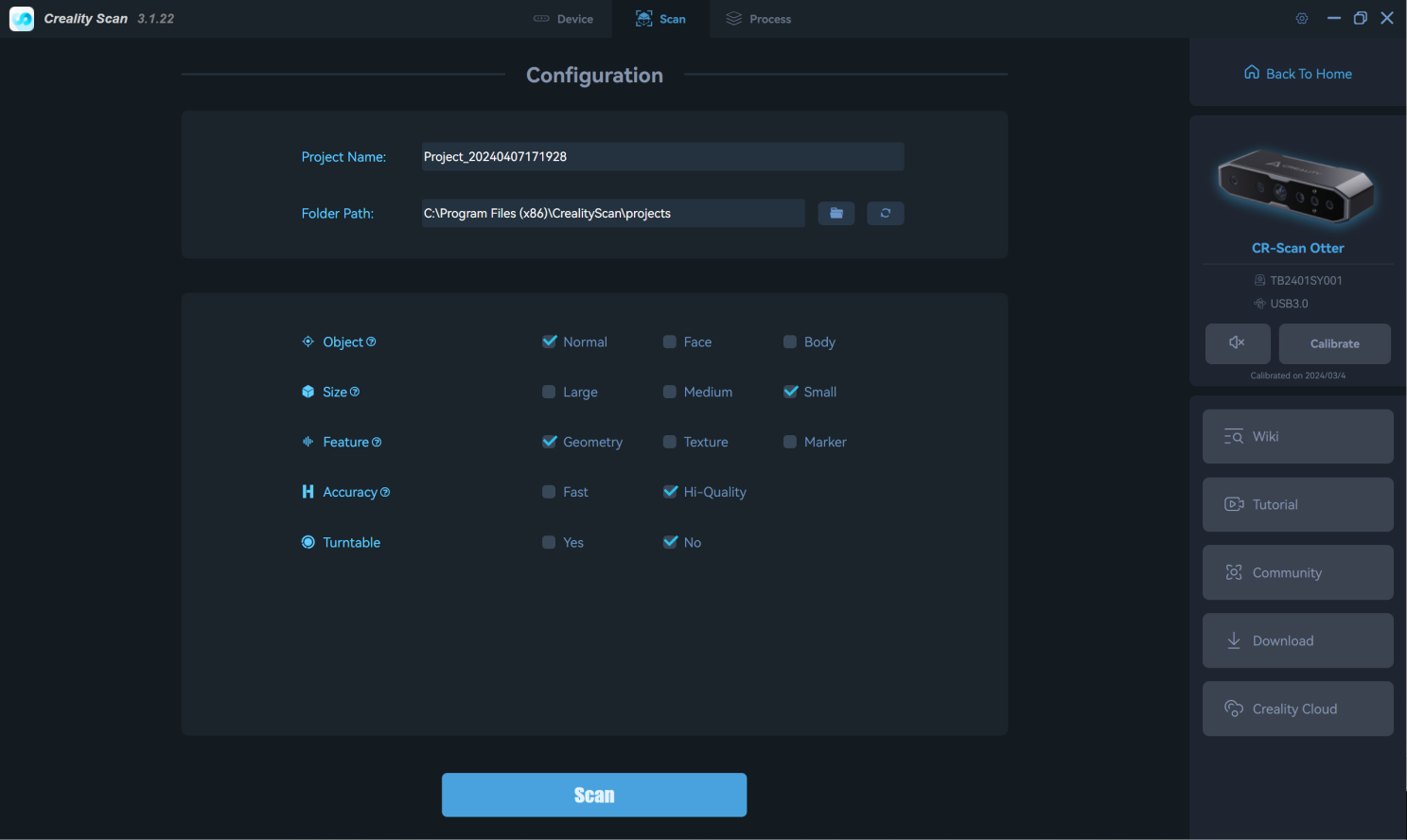
Task: Open the Download button
Action: (x=1298, y=640)
